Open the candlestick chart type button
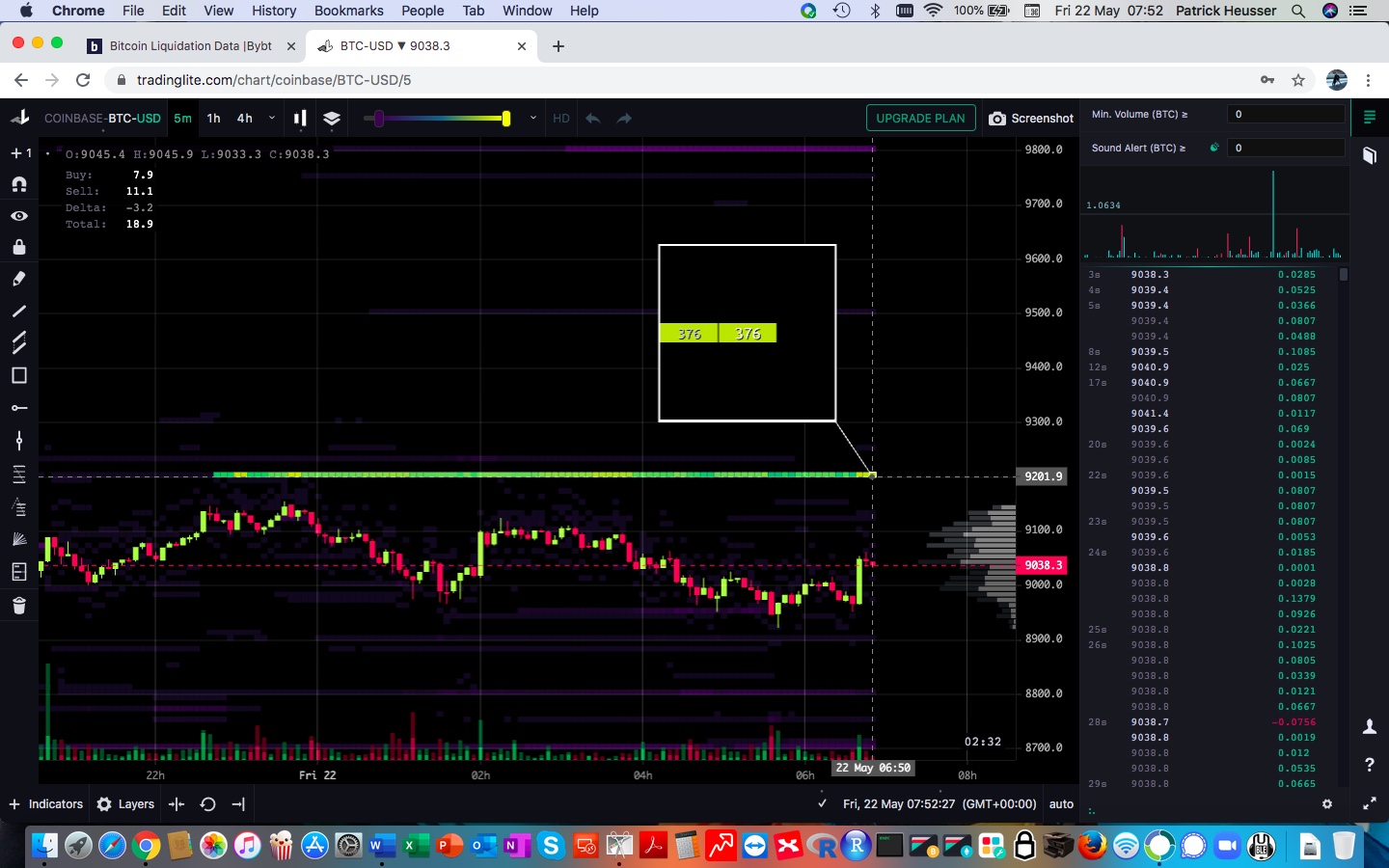 [300, 119]
